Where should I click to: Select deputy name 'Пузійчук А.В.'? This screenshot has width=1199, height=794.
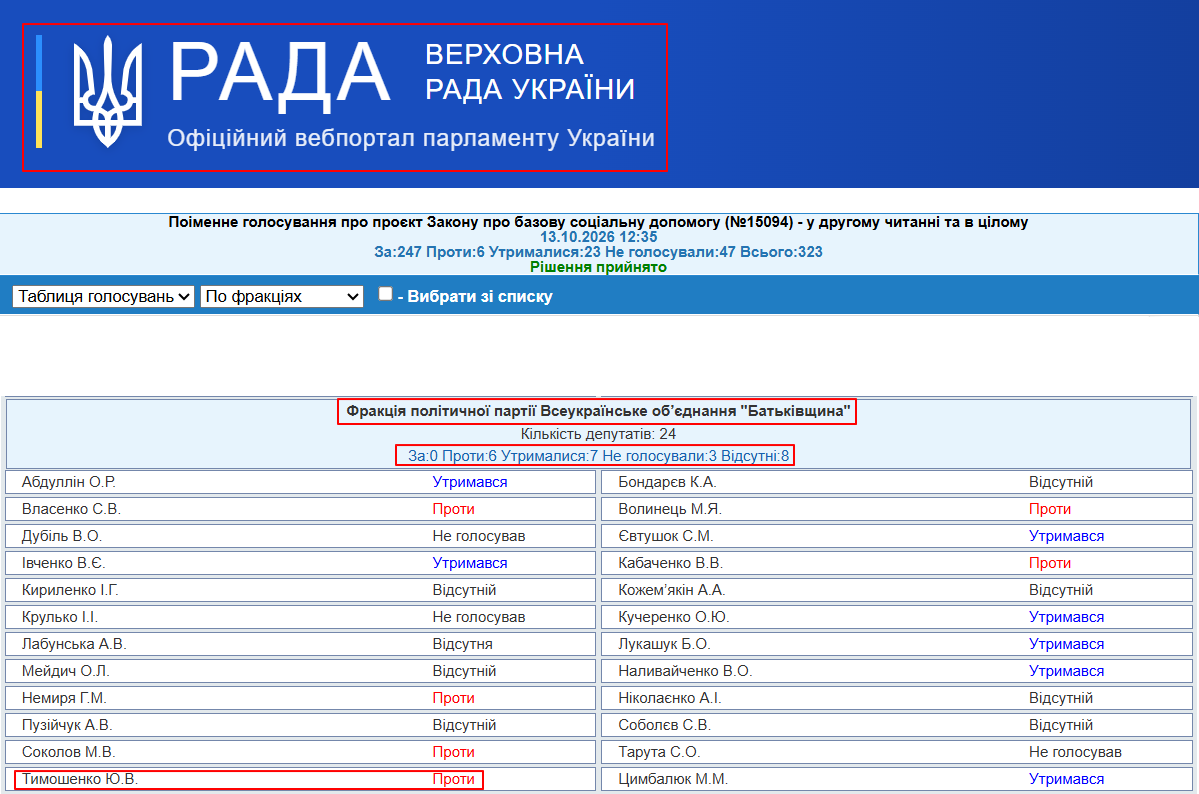tap(67, 724)
